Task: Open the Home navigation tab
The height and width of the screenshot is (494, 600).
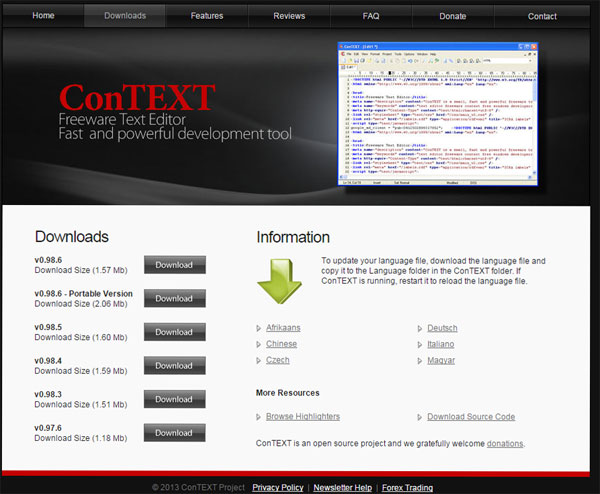Action: [x=43, y=16]
